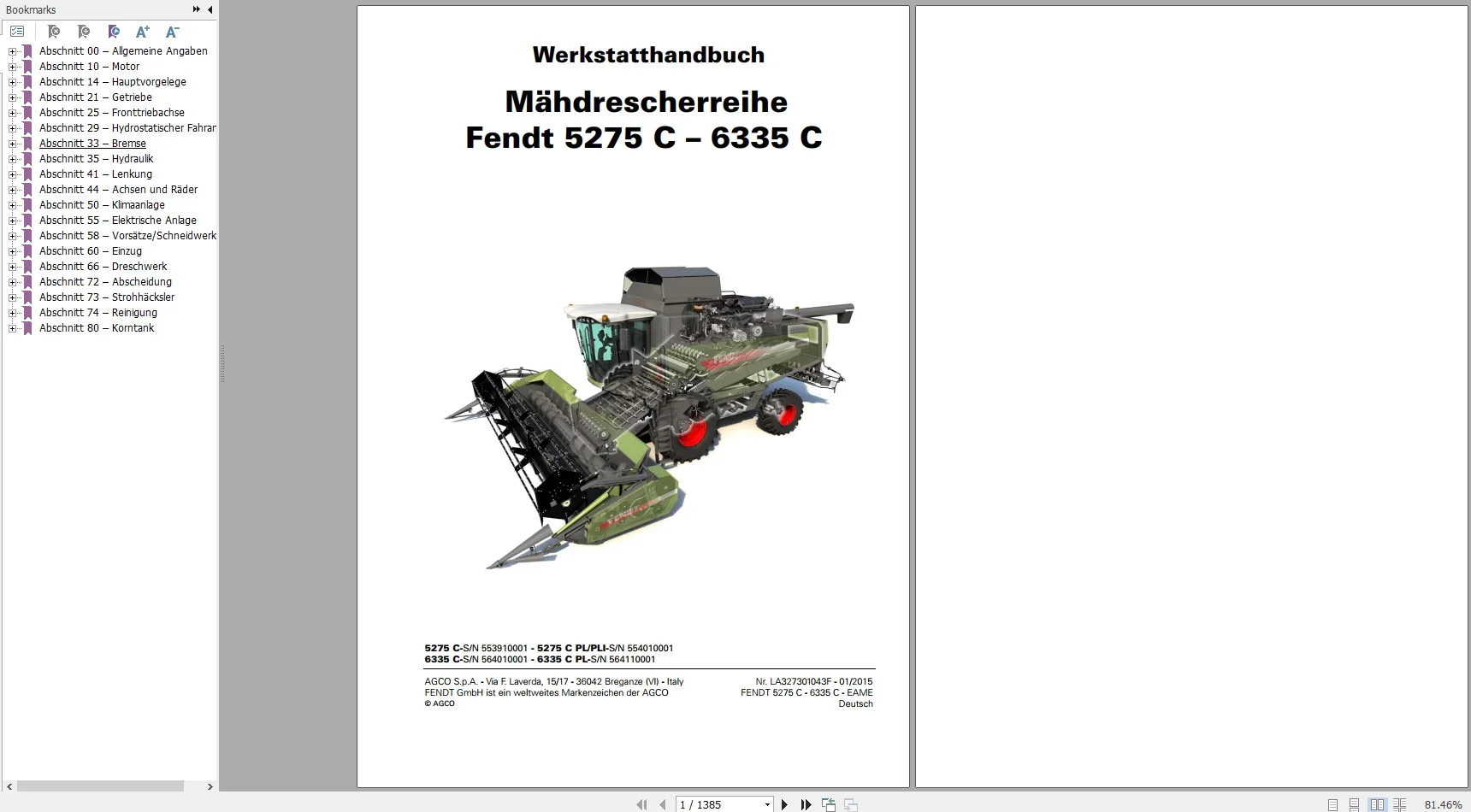The height and width of the screenshot is (812, 1471).
Task: Increase bookmark font size with A+
Action: click(143, 32)
